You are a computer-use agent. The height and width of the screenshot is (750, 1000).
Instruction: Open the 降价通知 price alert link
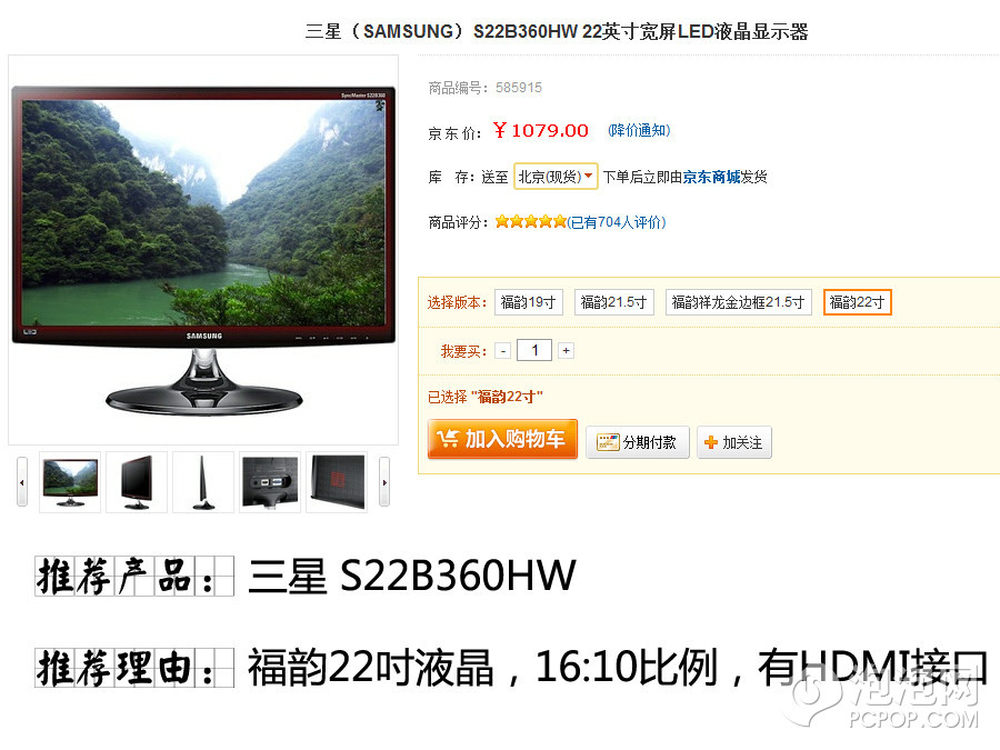(x=639, y=130)
